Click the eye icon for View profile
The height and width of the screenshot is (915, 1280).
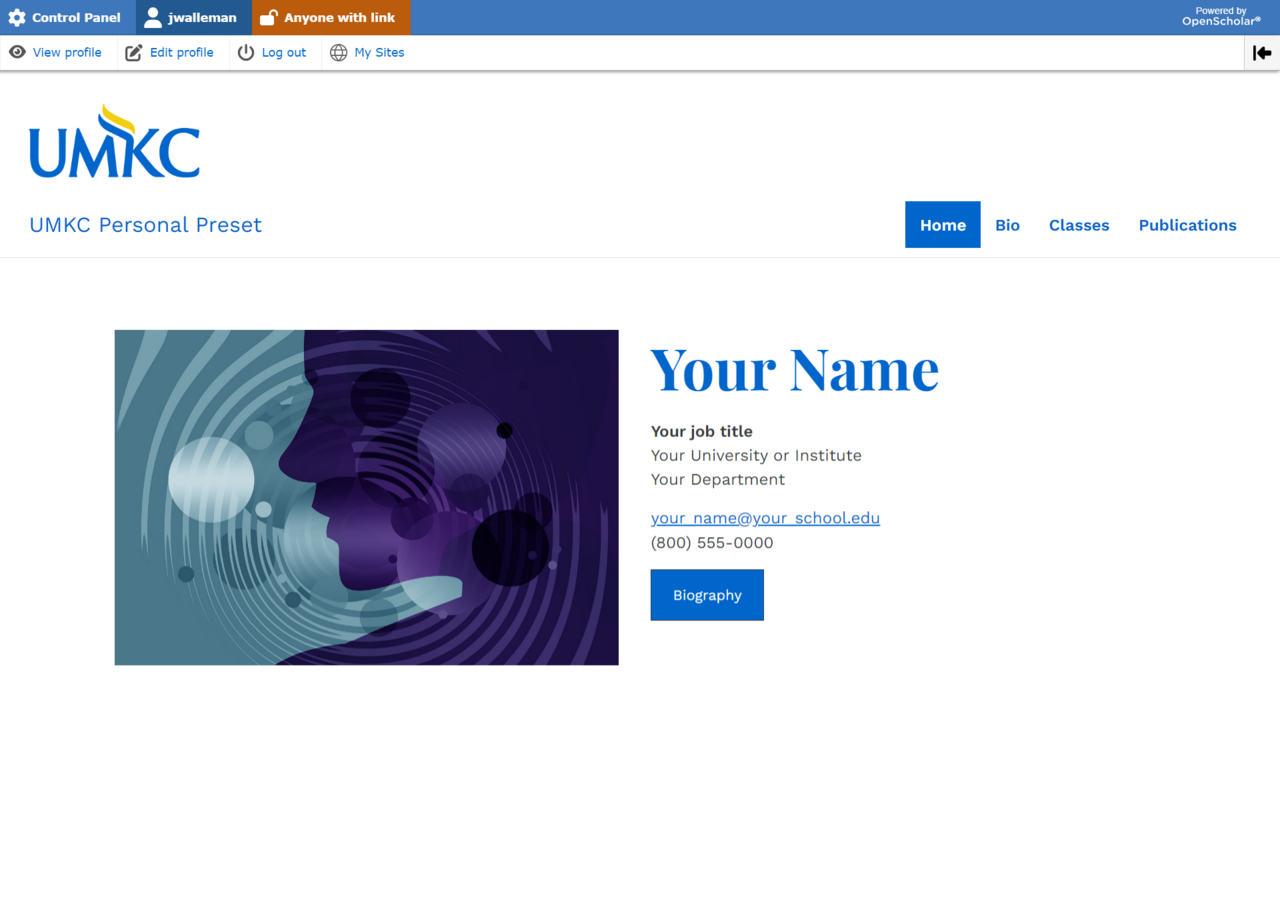(x=17, y=53)
